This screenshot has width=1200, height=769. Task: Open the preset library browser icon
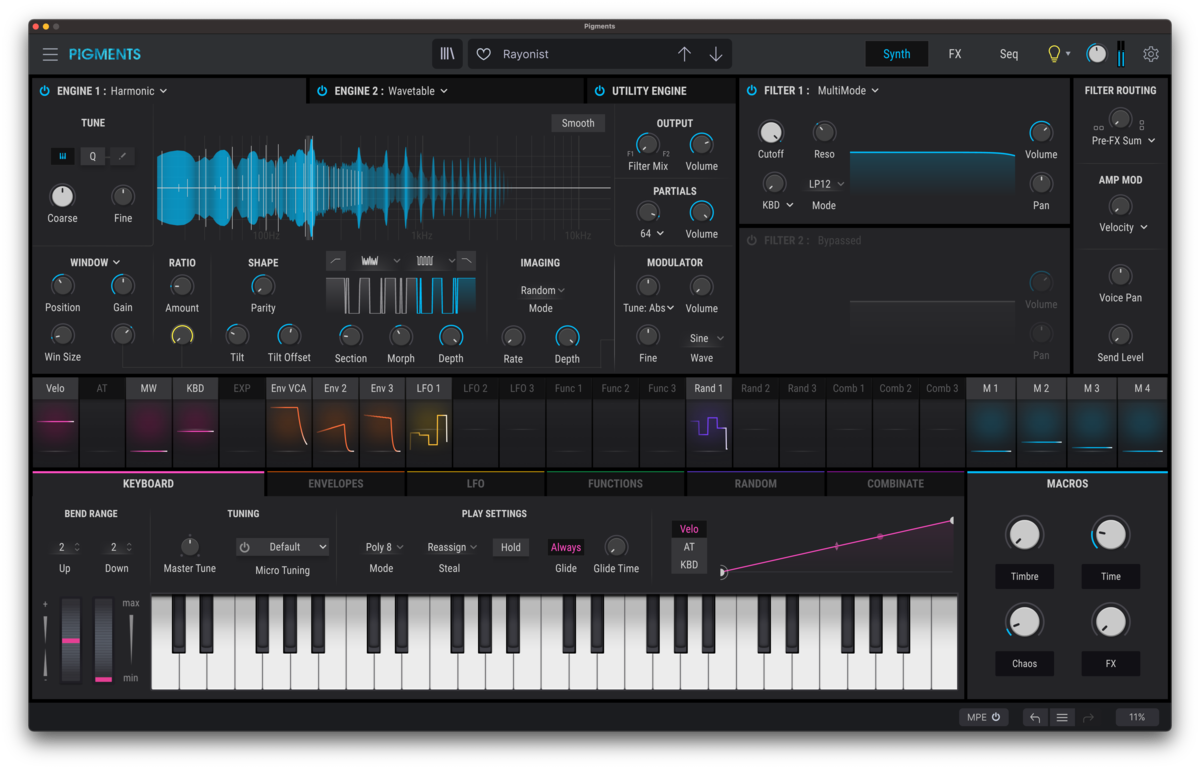447,54
